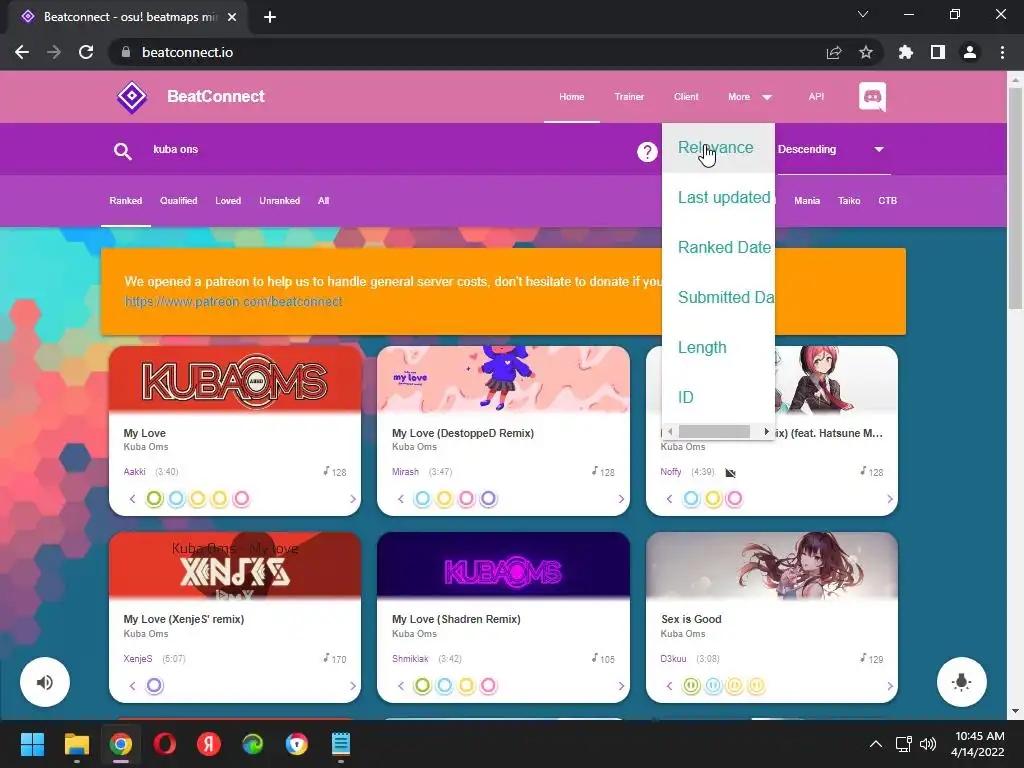1024x768 pixels.
Task: Switch to the Loved status tab
Action: pyautogui.click(x=228, y=201)
